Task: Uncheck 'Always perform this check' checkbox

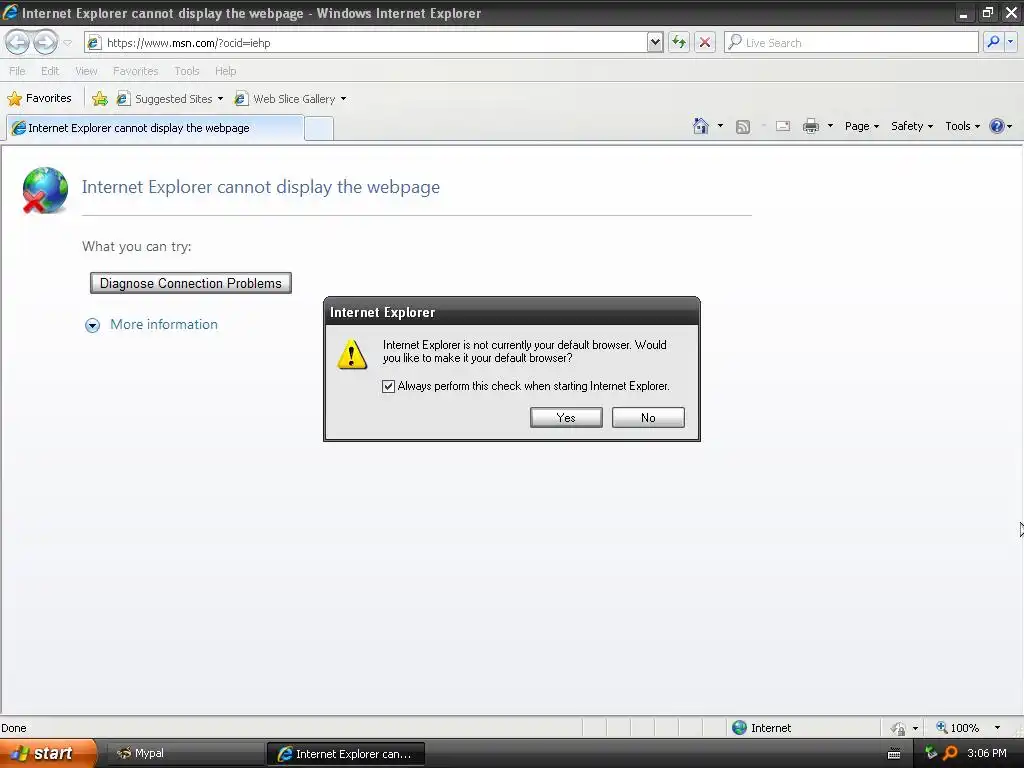Action: [389, 386]
